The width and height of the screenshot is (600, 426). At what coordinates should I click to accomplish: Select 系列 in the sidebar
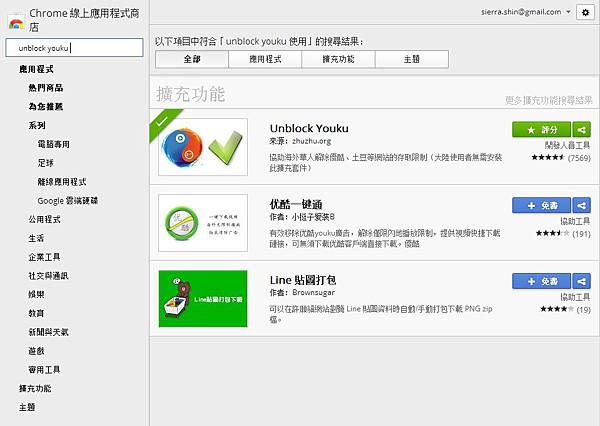37,126
